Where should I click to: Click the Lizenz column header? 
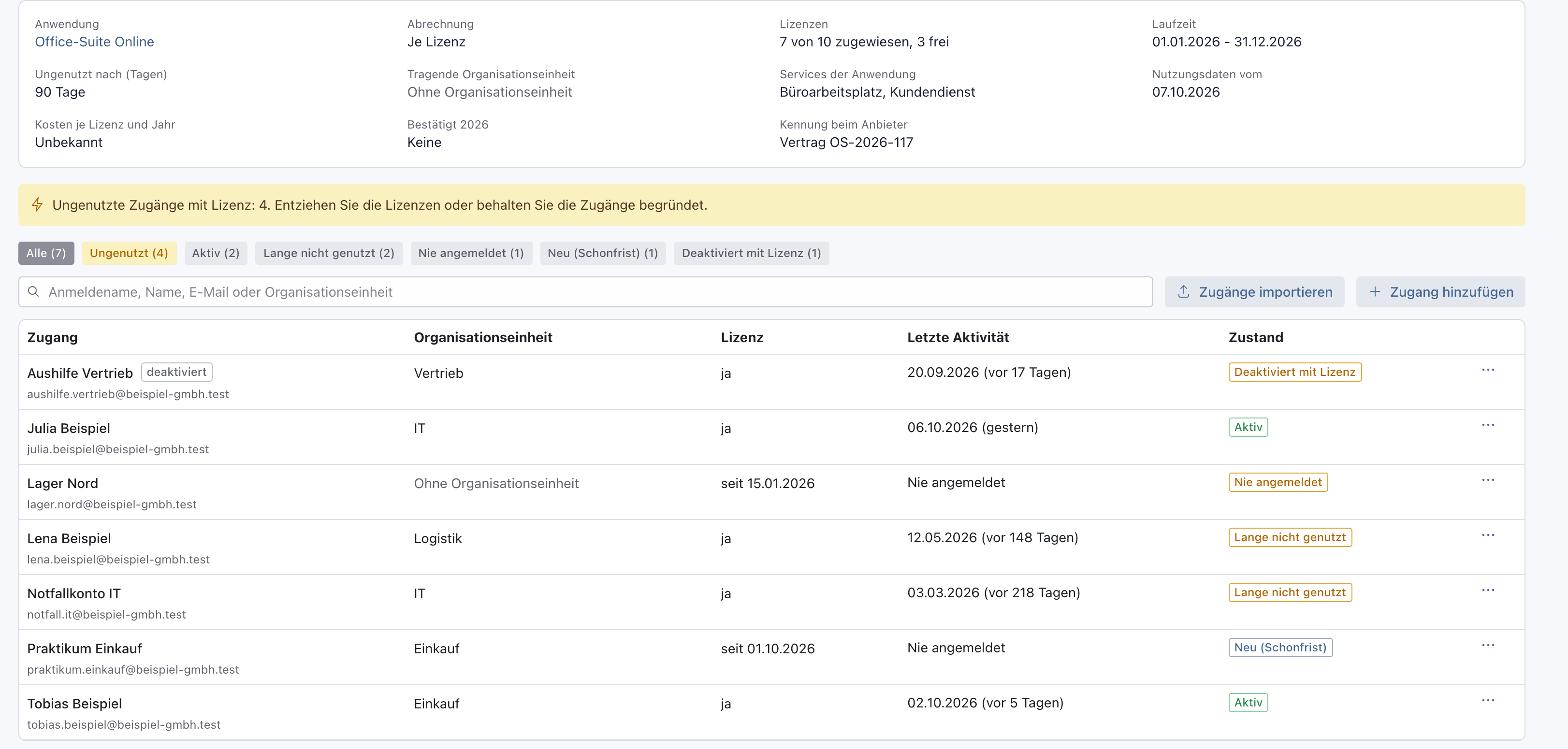(x=742, y=337)
